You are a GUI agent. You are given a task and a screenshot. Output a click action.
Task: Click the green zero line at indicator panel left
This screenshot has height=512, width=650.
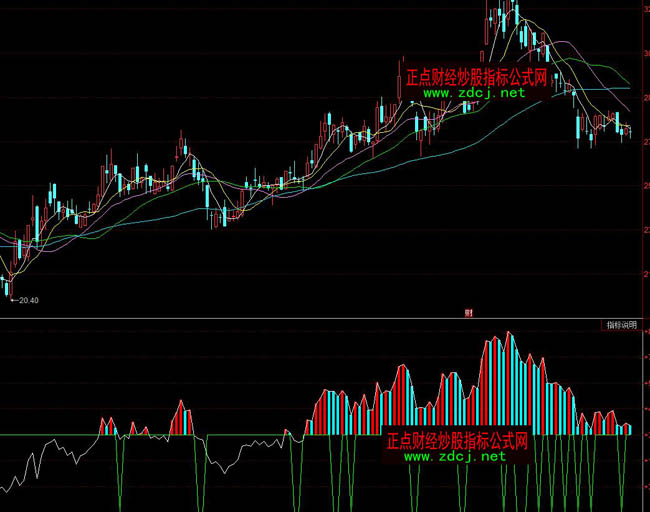(40, 435)
